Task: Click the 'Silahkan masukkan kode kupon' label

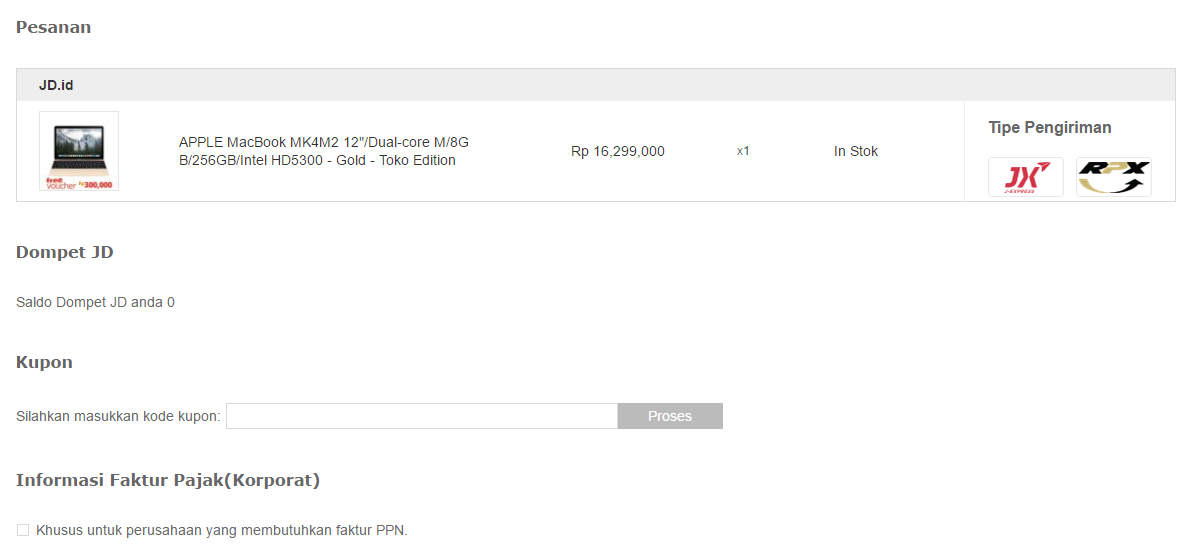Action: 118,416
